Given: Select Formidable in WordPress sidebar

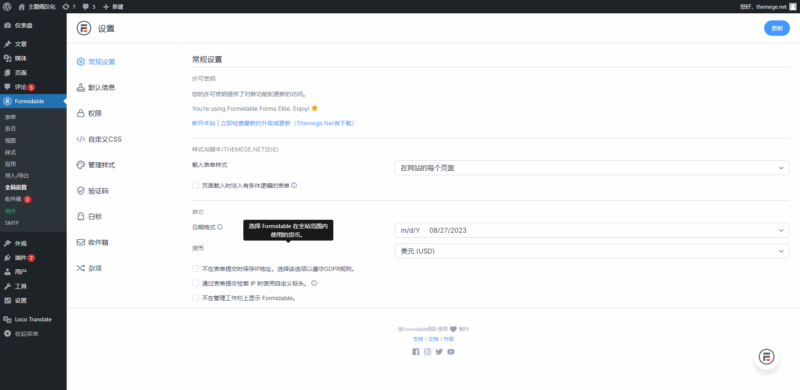Looking at the screenshot, I should click(33, 101).
